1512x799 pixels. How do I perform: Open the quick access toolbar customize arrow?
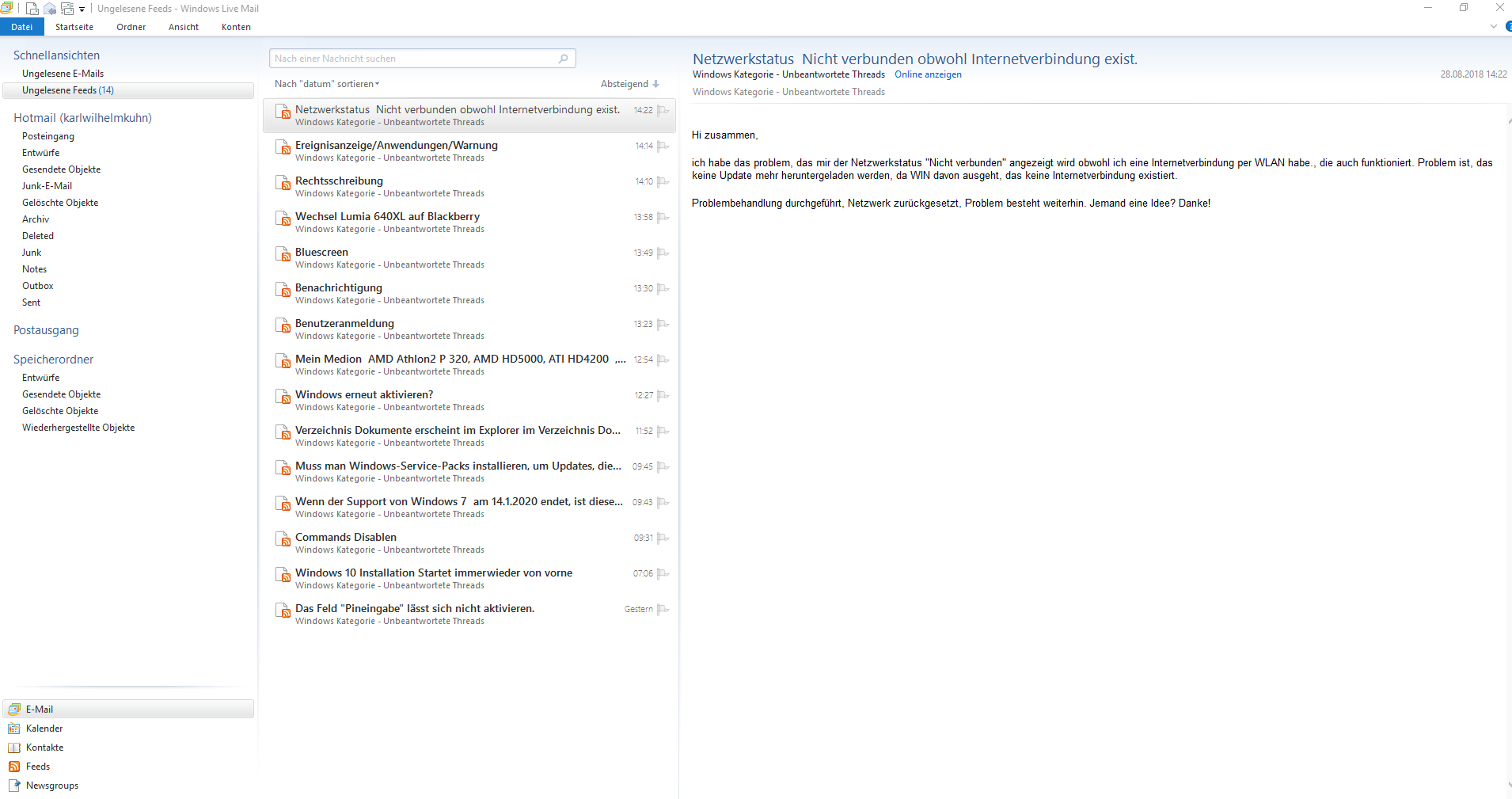pos(82,9)
